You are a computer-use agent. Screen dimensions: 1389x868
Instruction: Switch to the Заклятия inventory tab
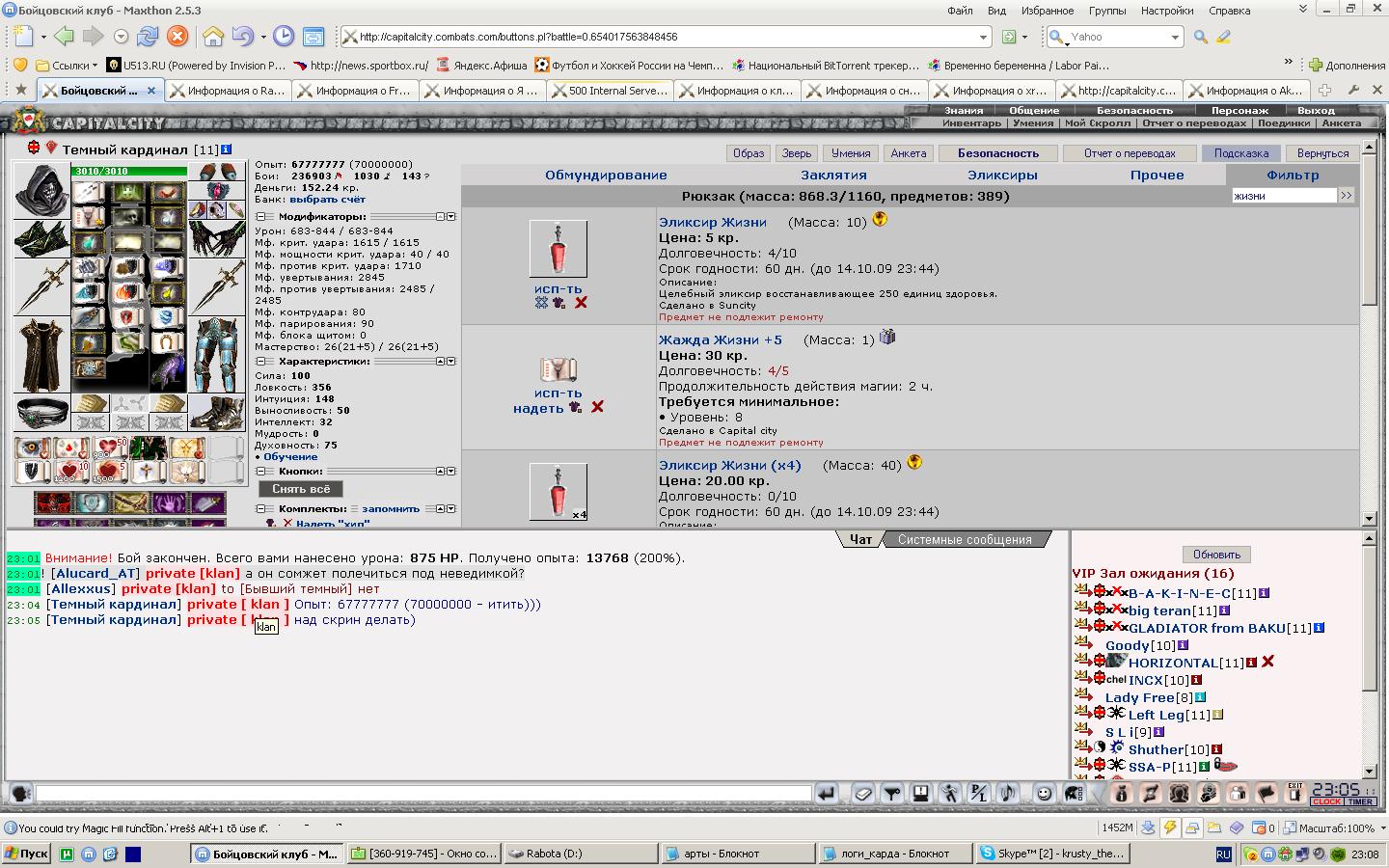[x=833, y=175]
